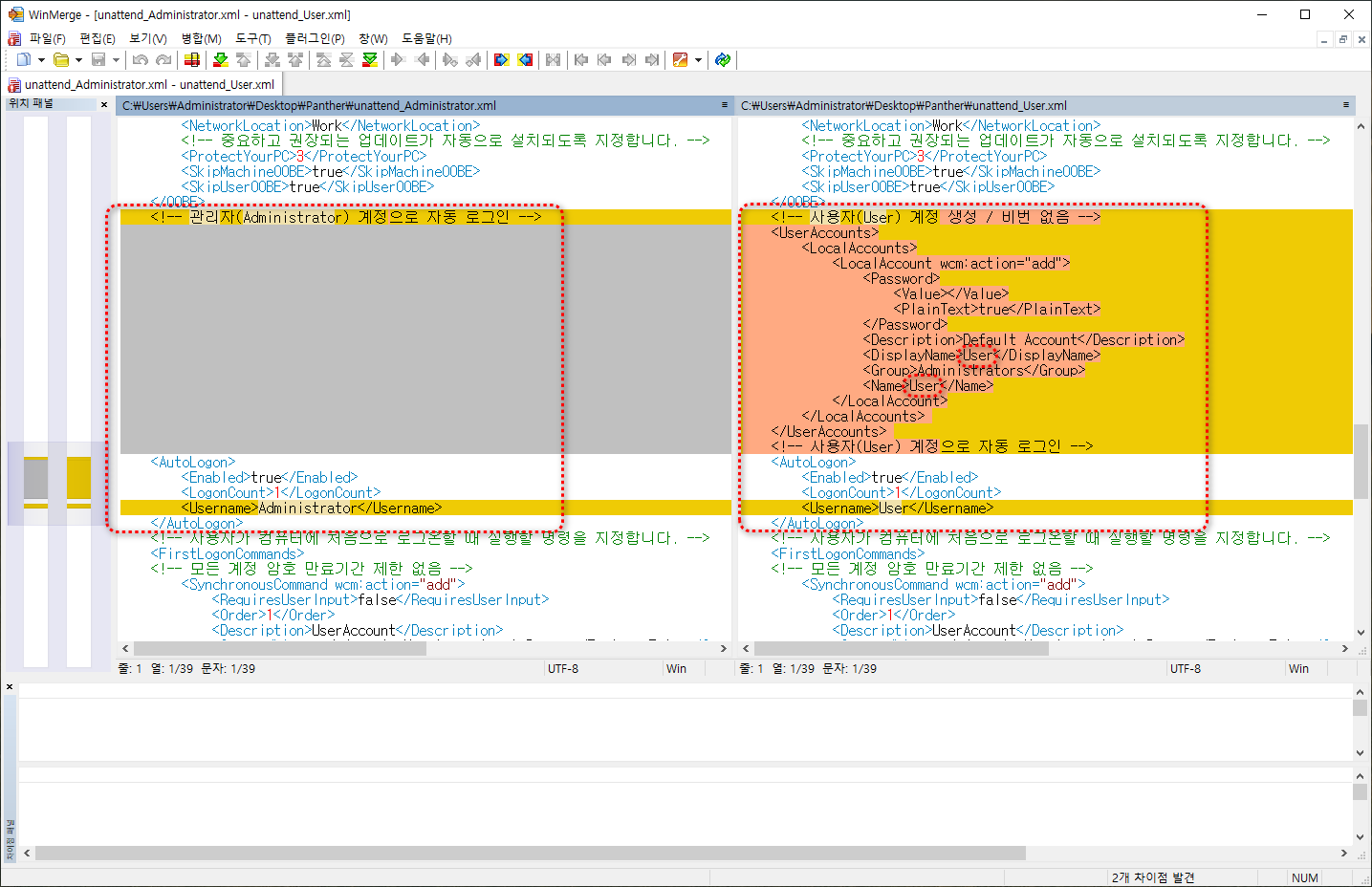
Task: Click right pane scroll down arrow
Action: (x=1361, y=632)
